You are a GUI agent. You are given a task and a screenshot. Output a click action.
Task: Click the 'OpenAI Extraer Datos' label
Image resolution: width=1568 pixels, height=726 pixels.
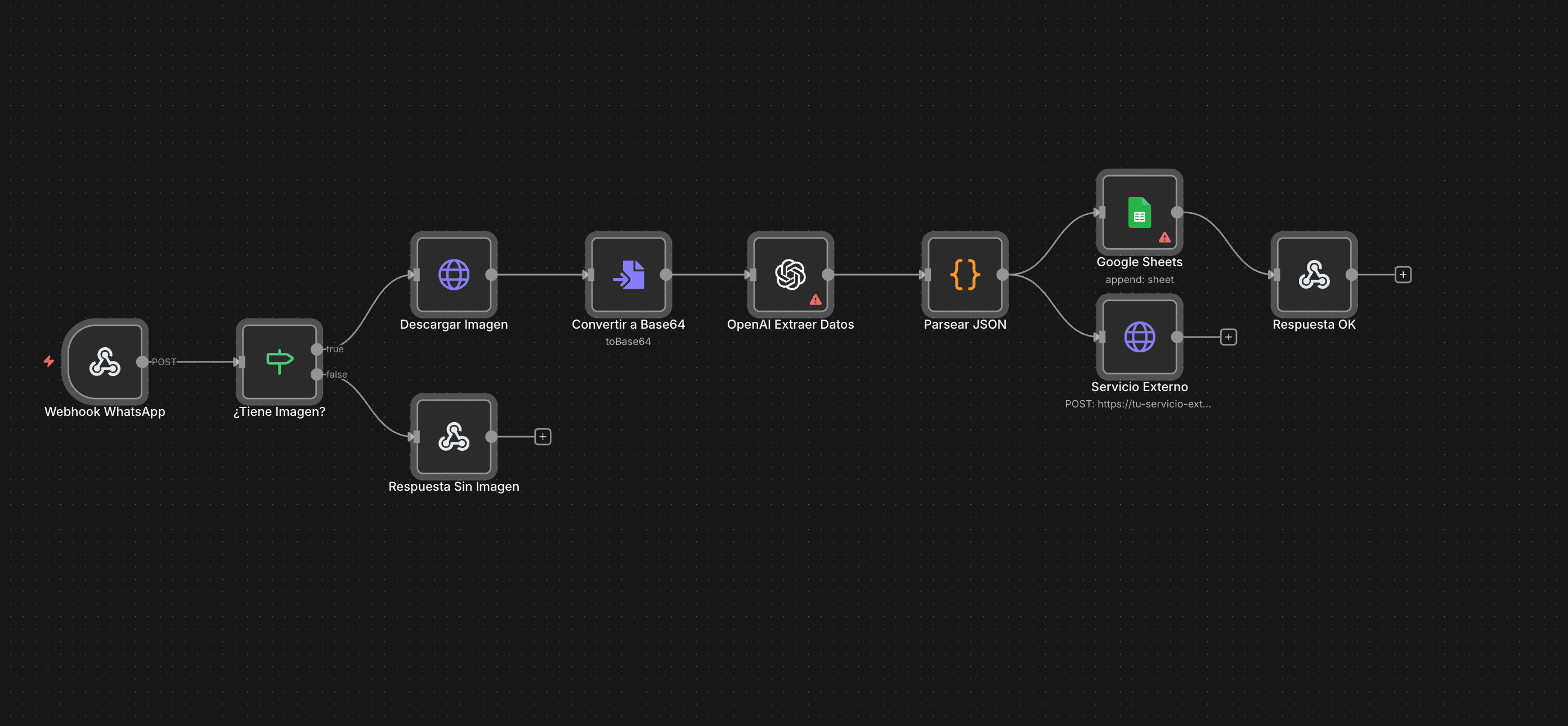pyautogui.click(x=791, y=324)
